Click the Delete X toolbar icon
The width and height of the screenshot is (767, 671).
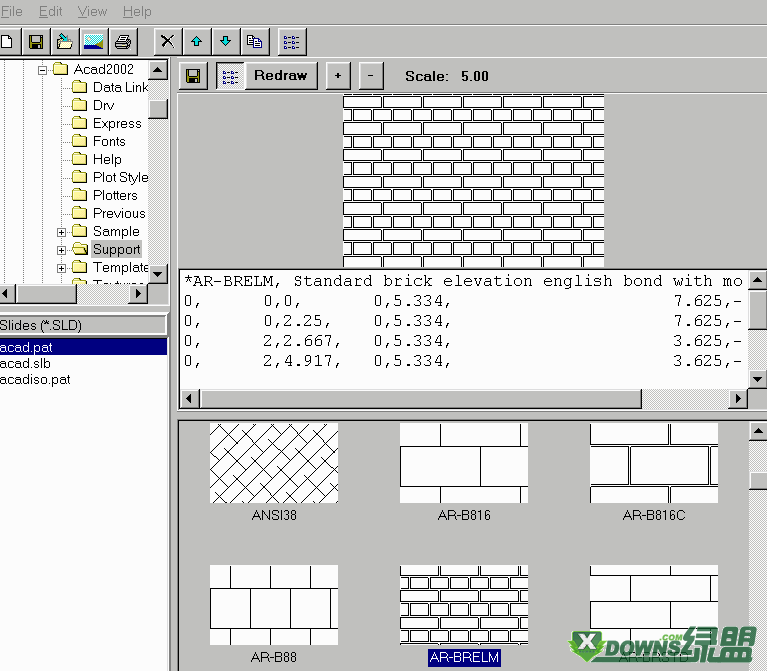click(167, 42)
